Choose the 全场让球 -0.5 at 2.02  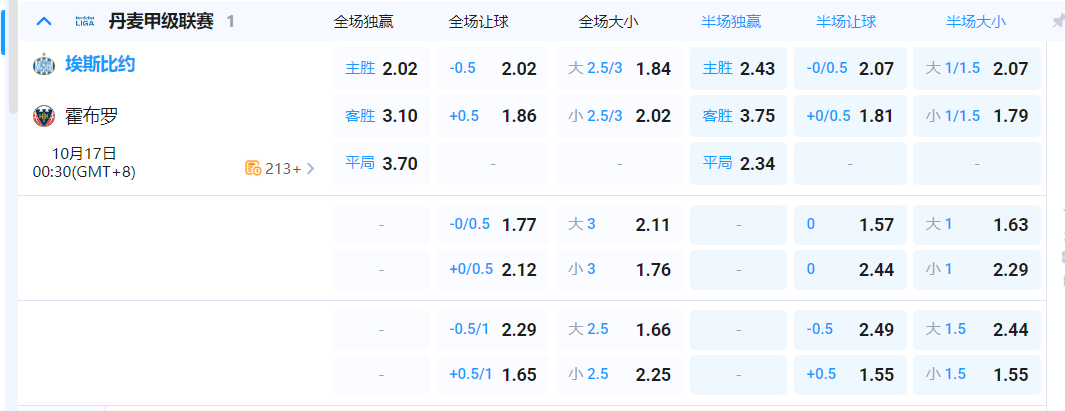(492, 69)
